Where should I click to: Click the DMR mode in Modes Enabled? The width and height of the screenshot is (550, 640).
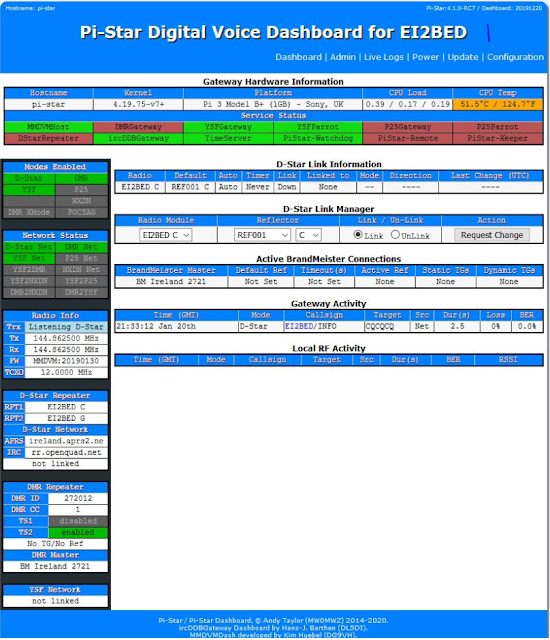[x=82, y=178]
